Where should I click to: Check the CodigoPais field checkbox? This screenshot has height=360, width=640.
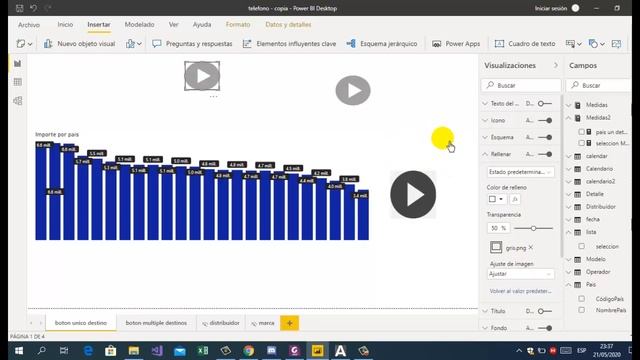(581, 299)
